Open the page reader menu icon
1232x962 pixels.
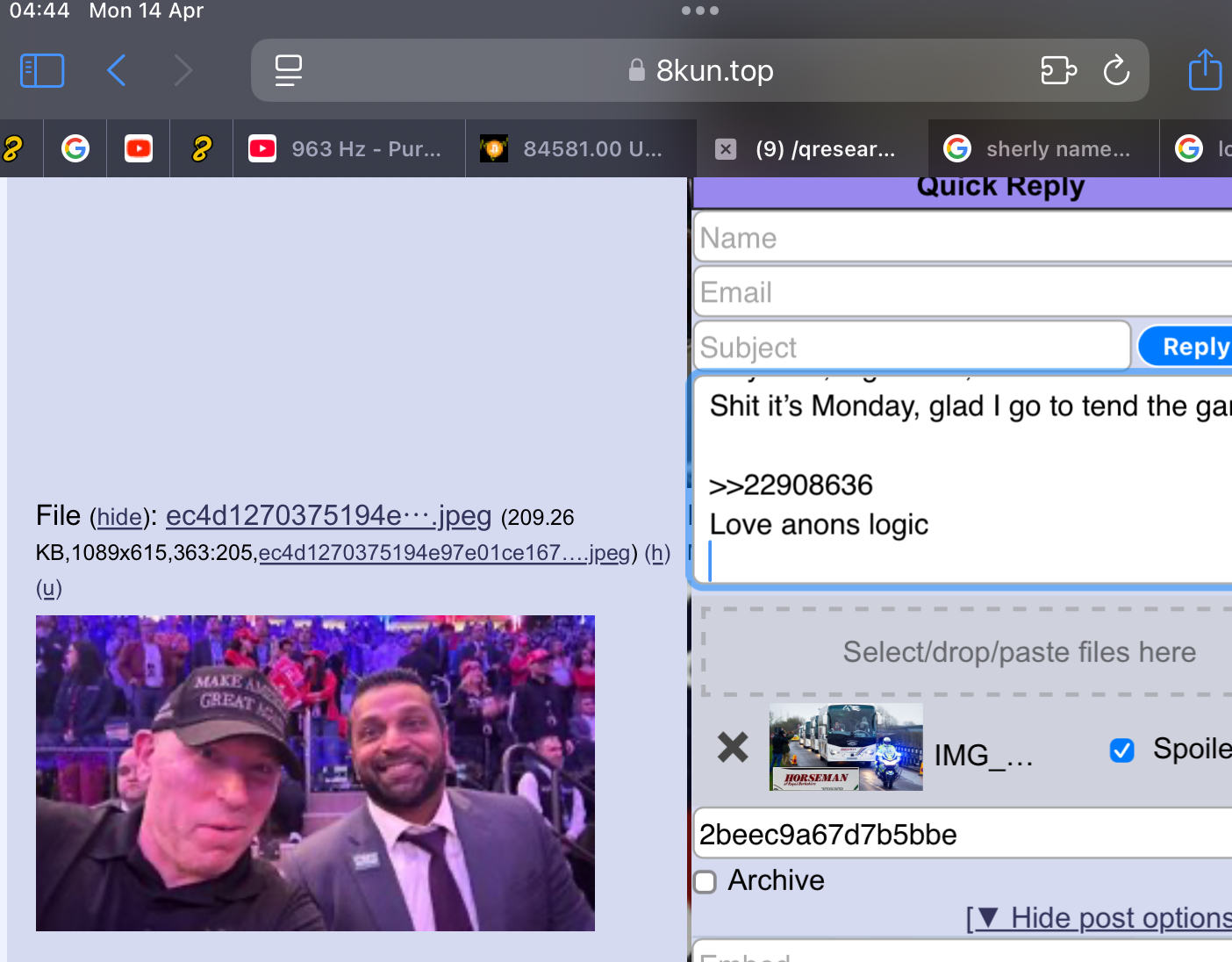pyautogui.click(x=289, y=70)
